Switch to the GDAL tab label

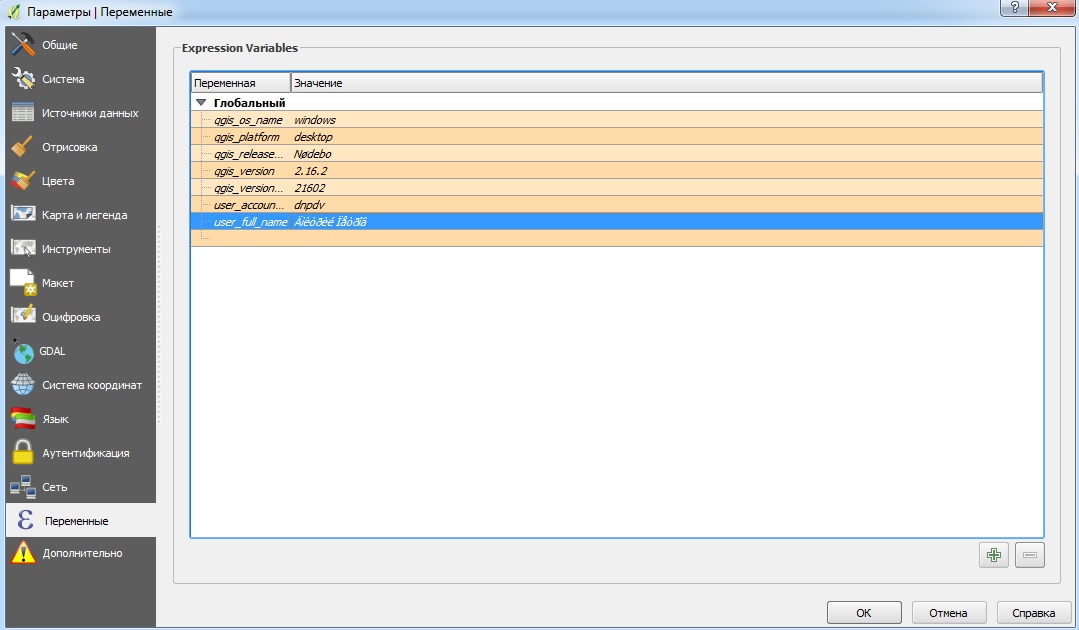tap(52, 351)
